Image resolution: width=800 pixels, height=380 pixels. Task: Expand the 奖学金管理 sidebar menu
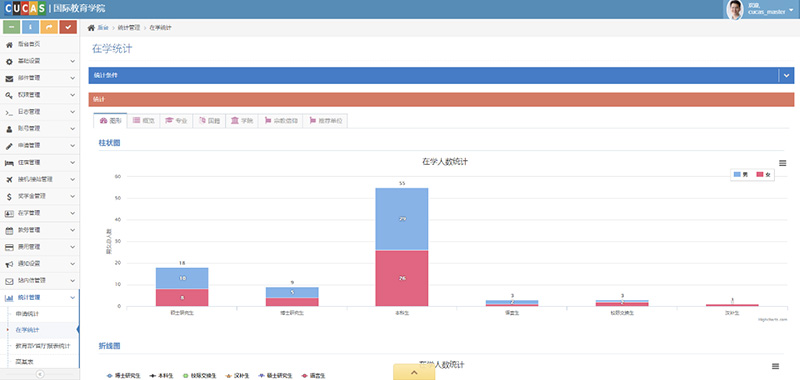click(x=40, y=196)
